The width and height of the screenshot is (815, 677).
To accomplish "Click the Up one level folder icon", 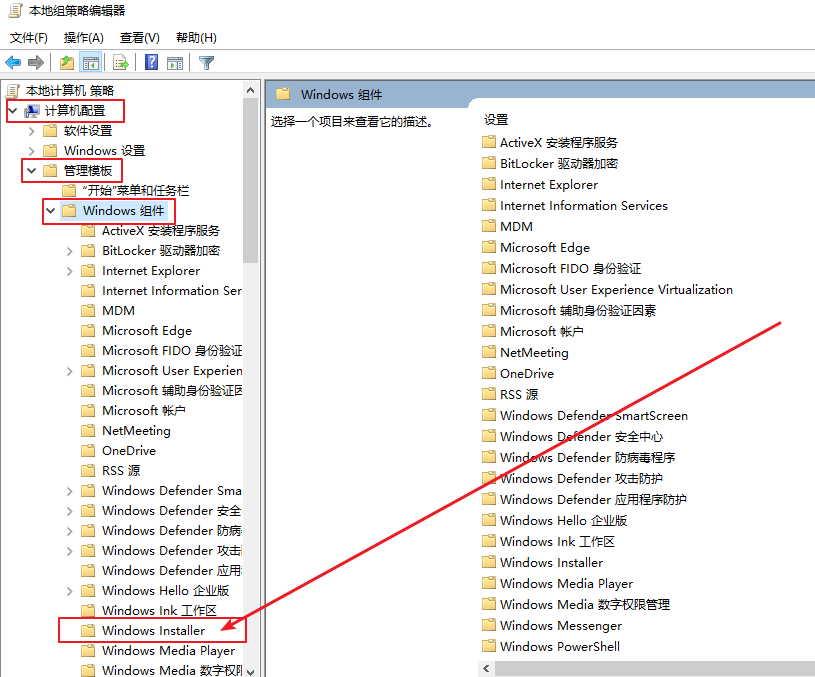I will click(x=67, y=63).
